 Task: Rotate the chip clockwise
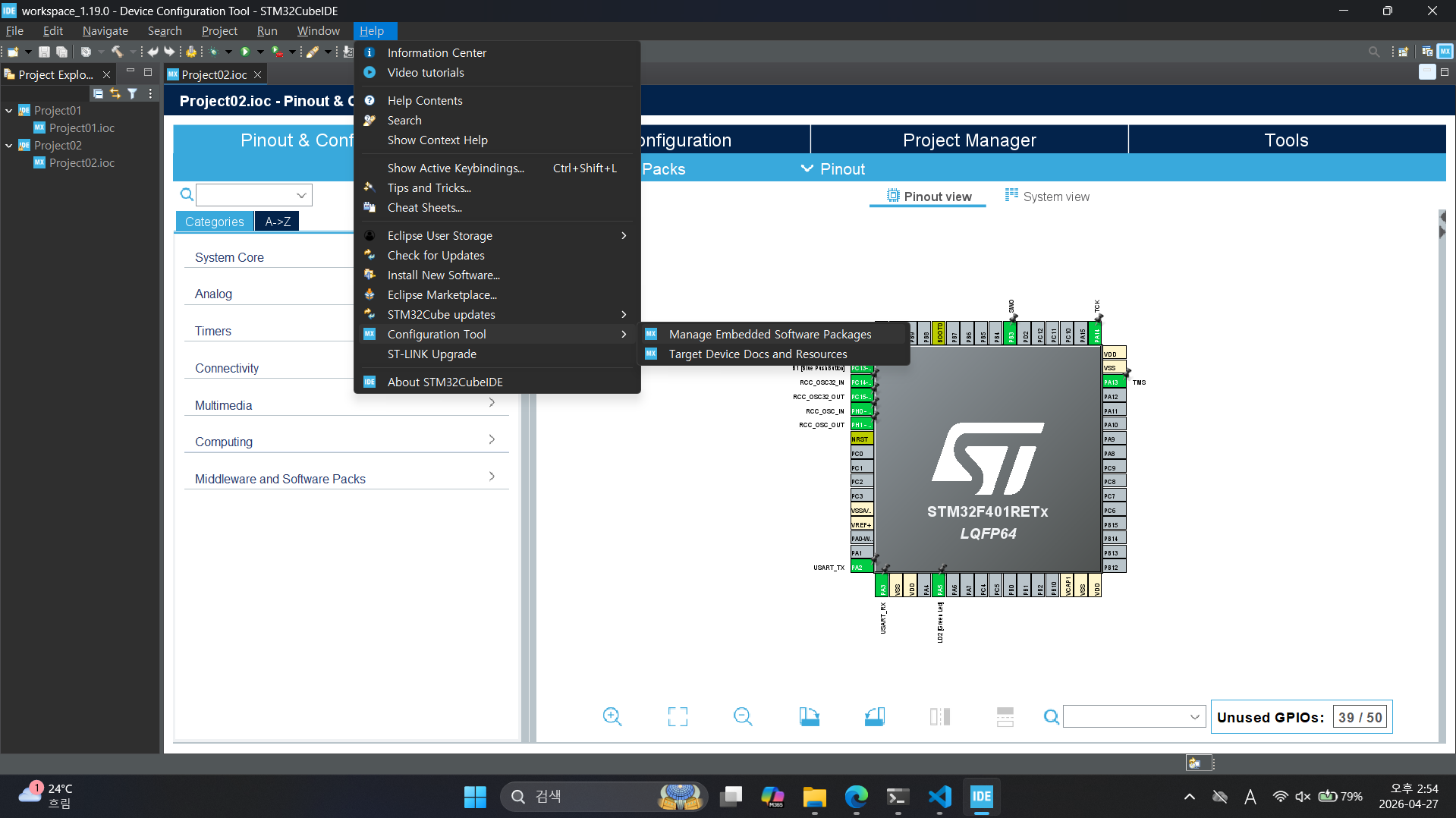tap(809, 716)
